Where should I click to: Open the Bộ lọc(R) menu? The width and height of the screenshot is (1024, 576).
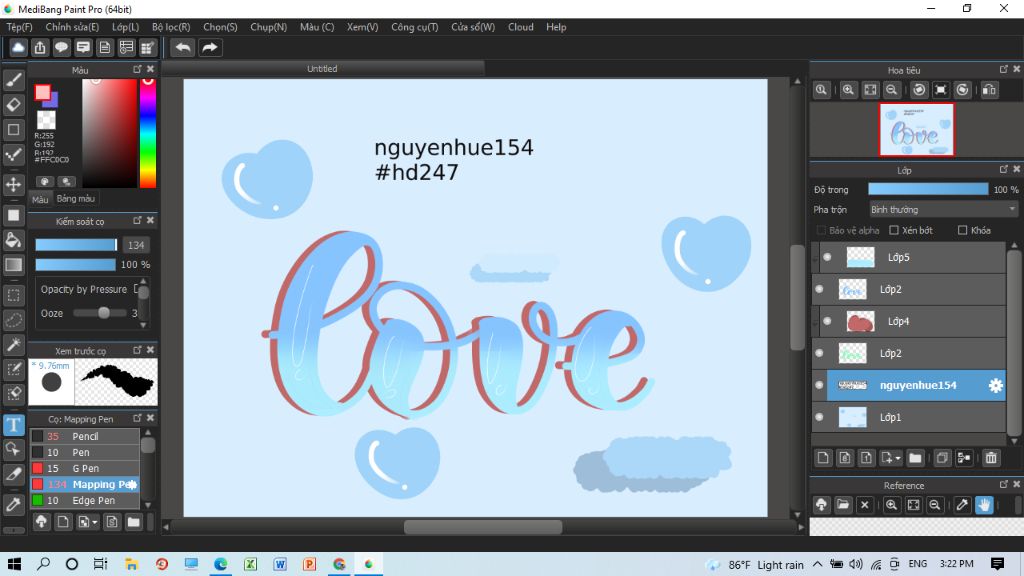pyautogui.click(x=171, y=27)
